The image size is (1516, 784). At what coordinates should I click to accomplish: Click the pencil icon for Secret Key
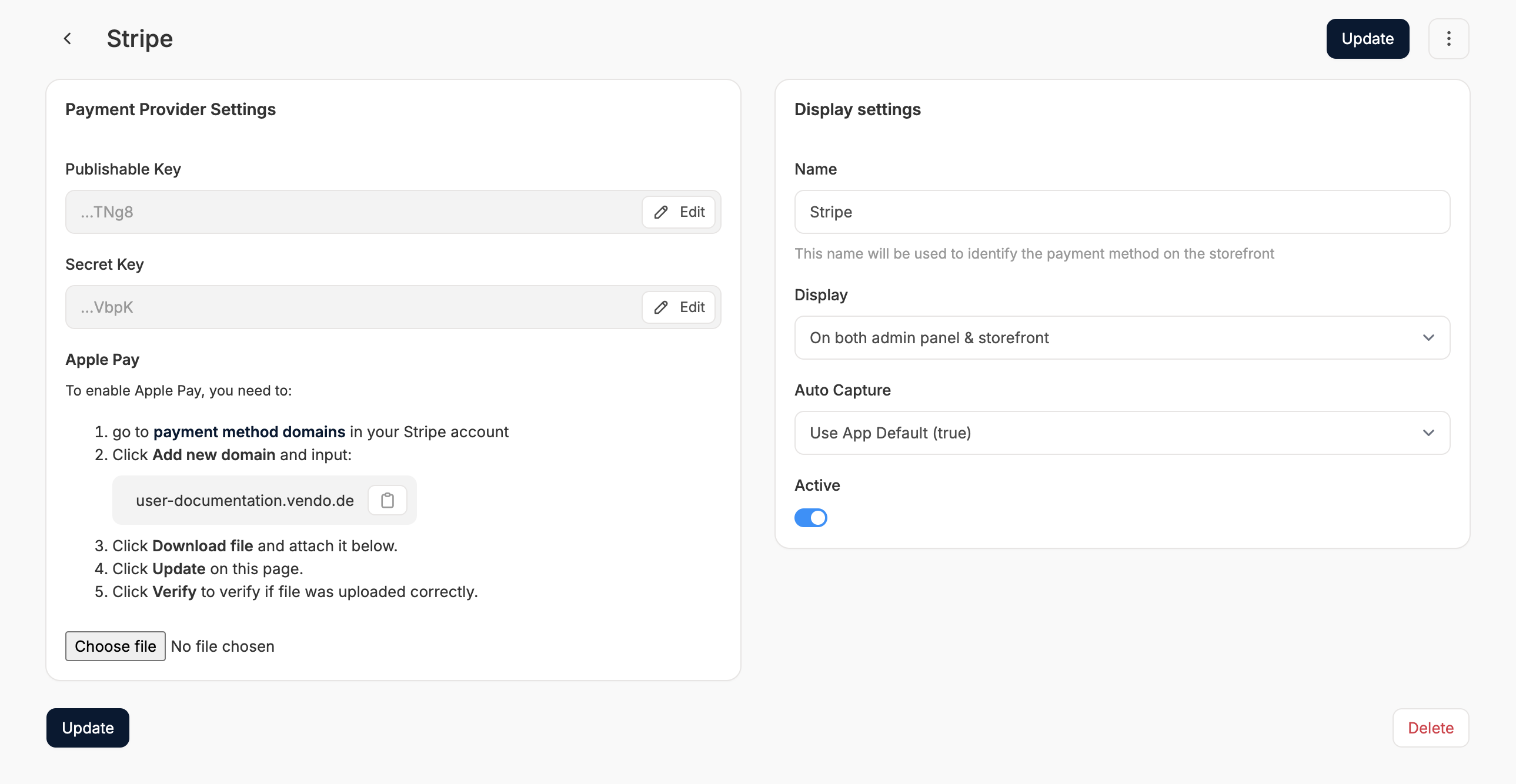(661, 307)
